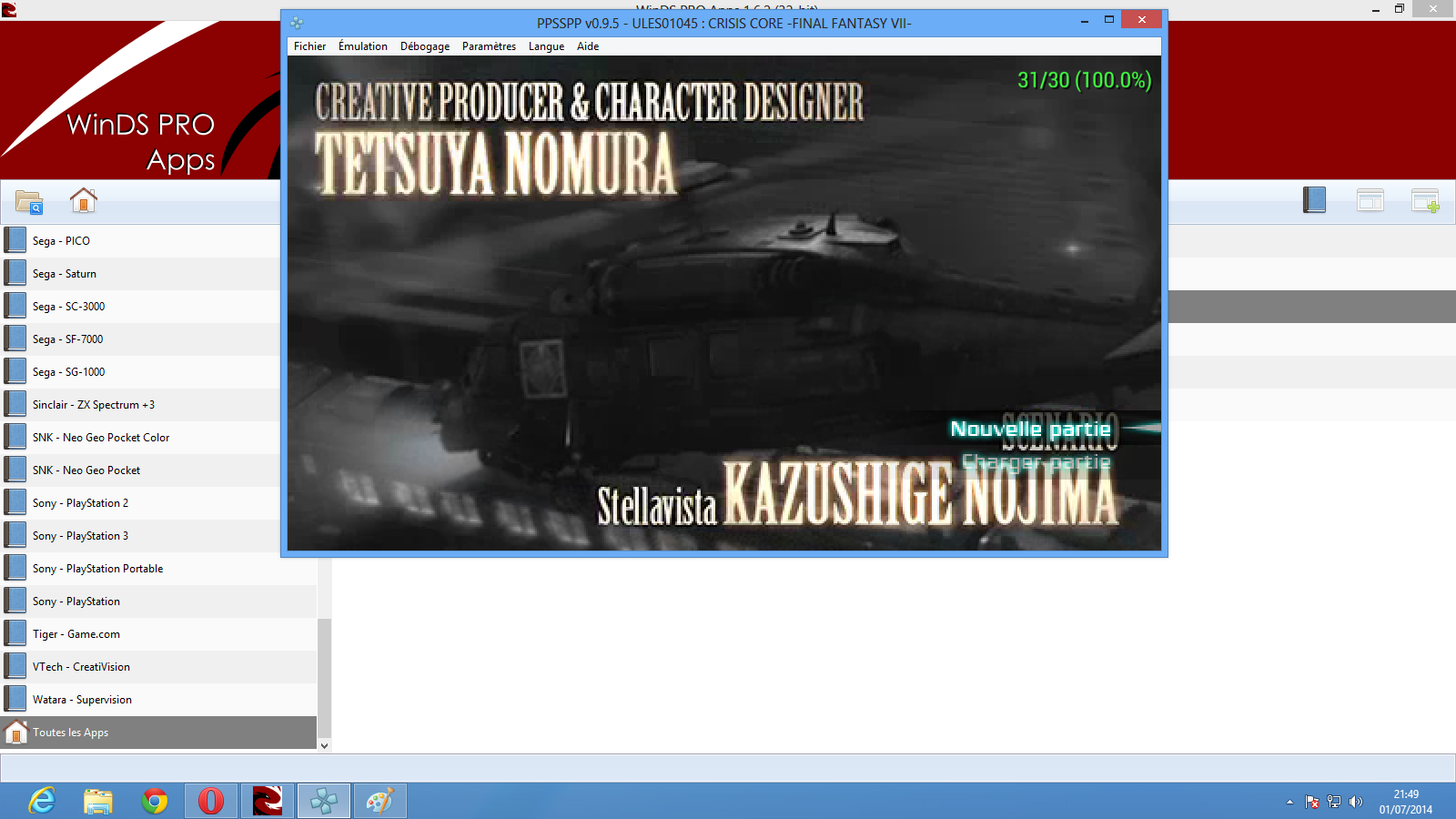Open Internet Explorer from the taskbar

click(42, 801)
